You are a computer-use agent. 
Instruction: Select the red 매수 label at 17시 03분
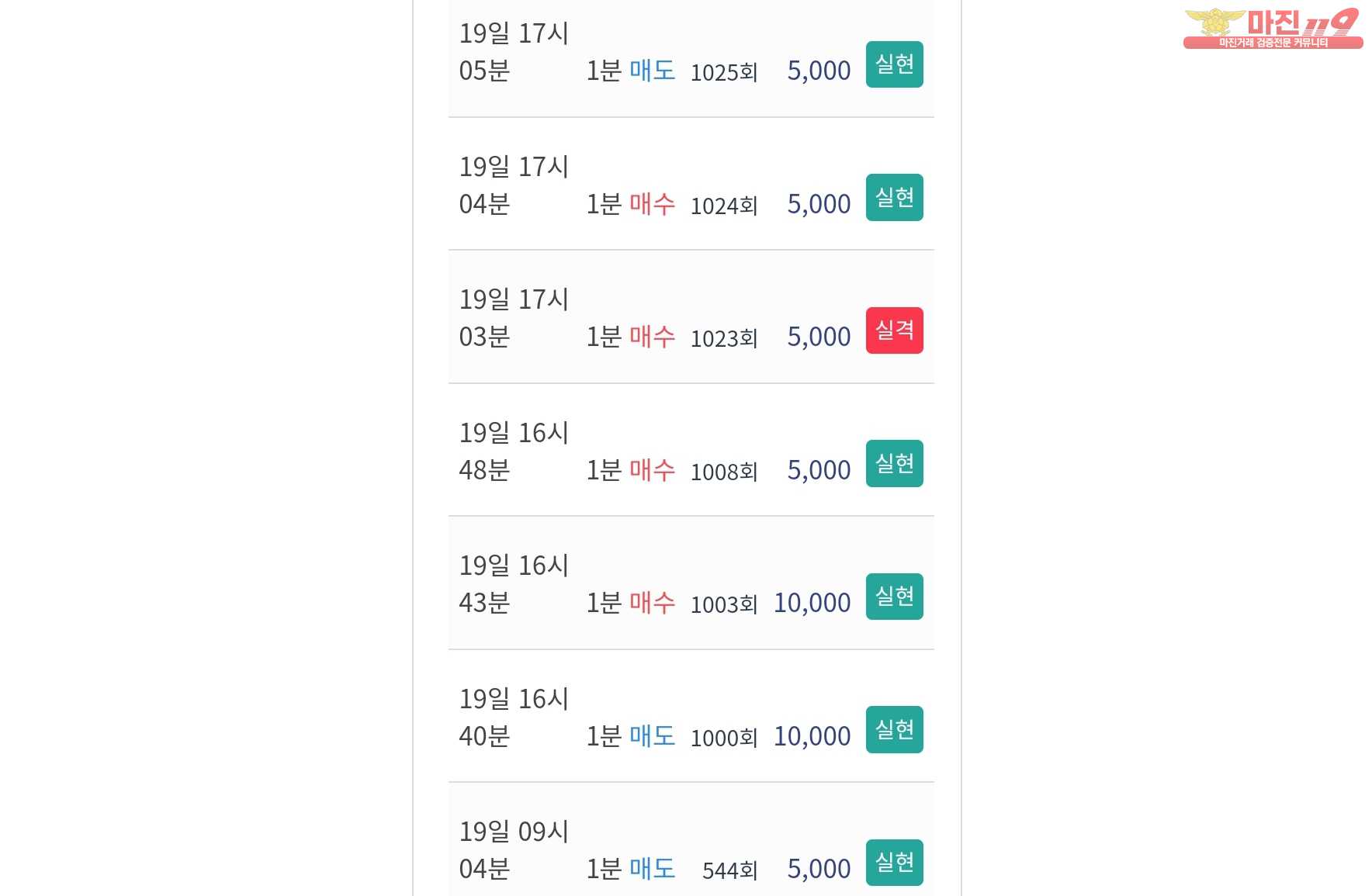pos(652,337)
